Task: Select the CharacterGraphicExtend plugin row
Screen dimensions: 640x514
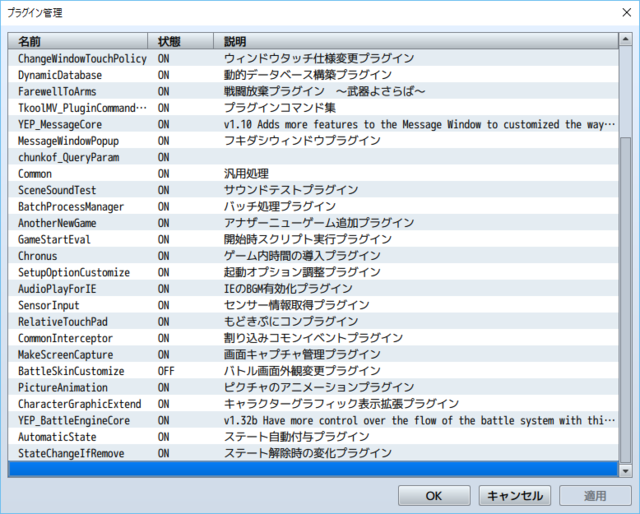Action: tap(313, 404)
